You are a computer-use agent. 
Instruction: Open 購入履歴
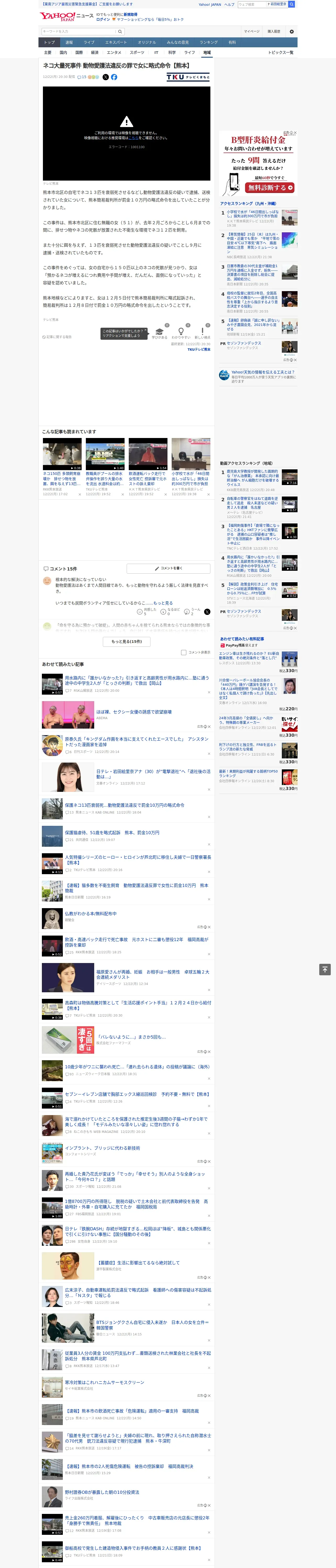coord(274,32)
